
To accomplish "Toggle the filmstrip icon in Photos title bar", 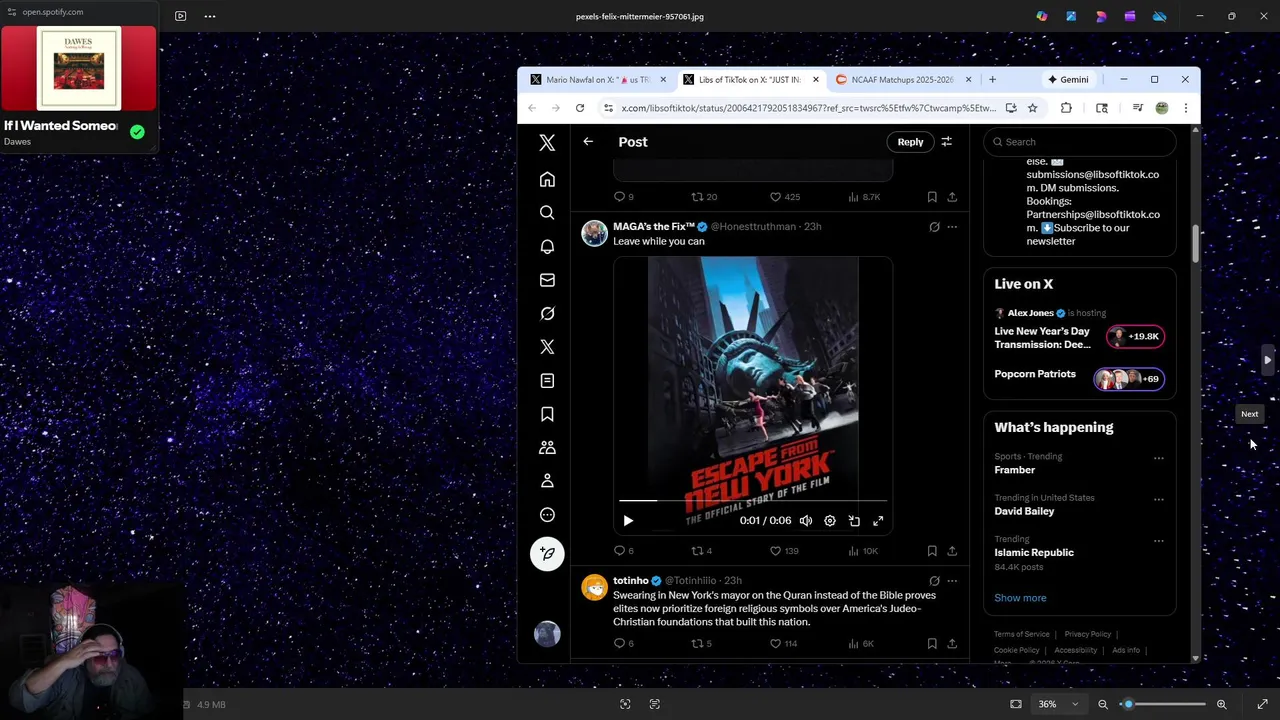I will pos(180,16).
